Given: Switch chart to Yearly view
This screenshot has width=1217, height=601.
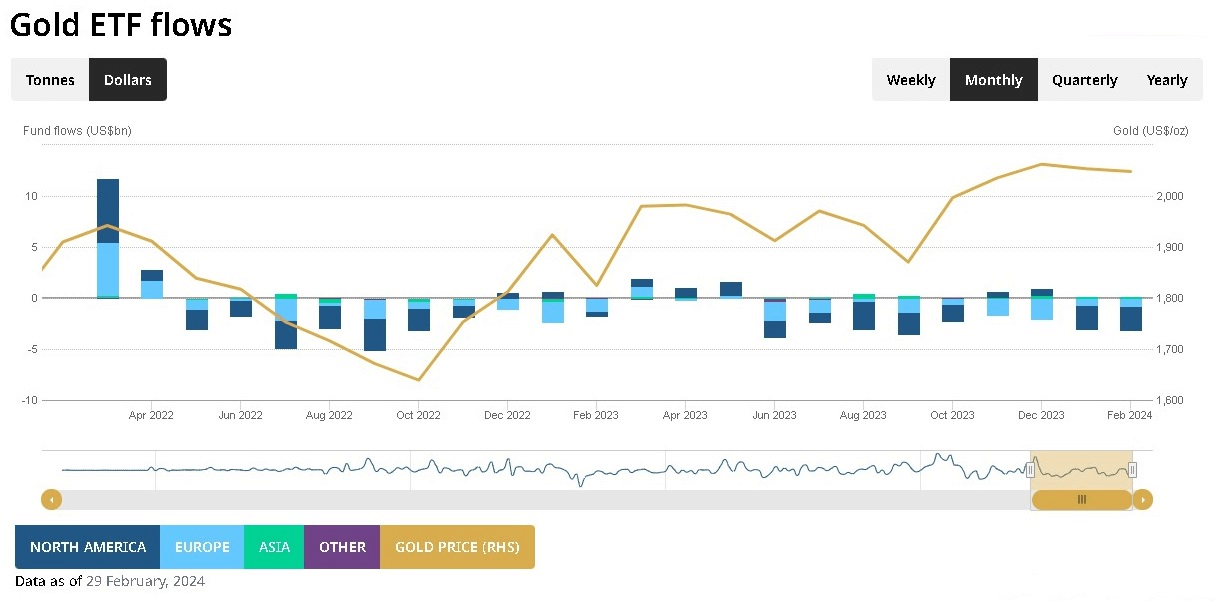Looking at the screenshot, I should [x=1167, y=80].
